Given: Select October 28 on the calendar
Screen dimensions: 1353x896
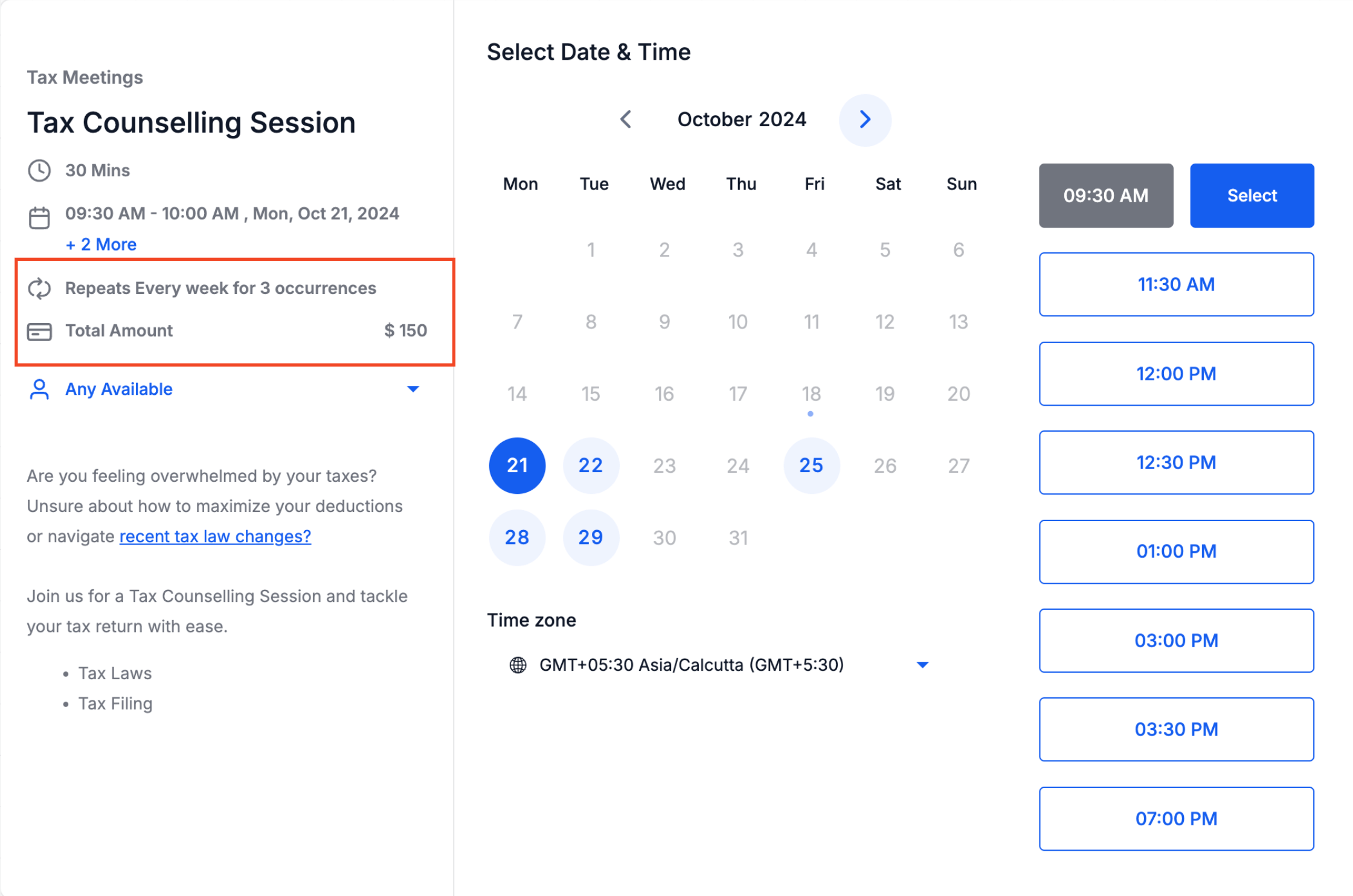Looking at the screenshot, I should pos(517,537).
